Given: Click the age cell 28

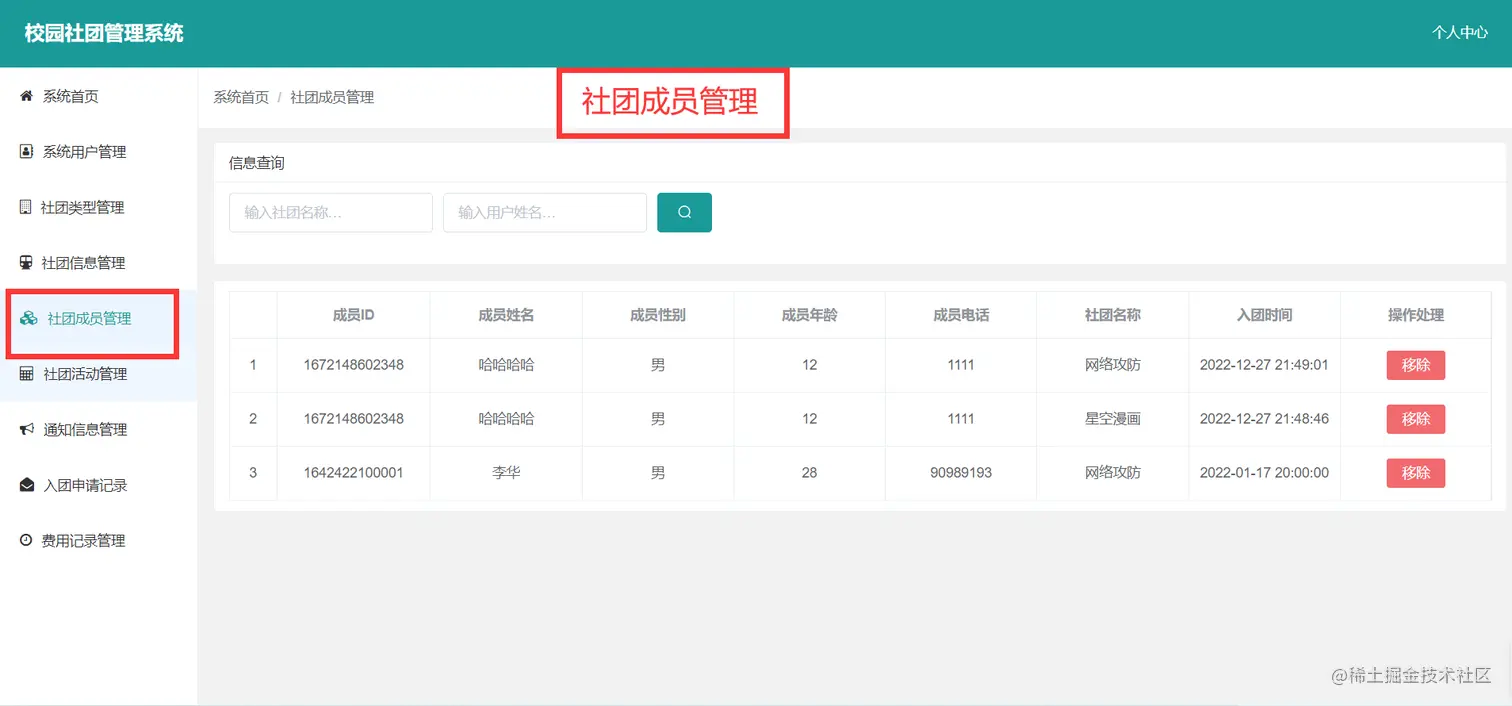Looking at the screenshot, I should [810, 473].
